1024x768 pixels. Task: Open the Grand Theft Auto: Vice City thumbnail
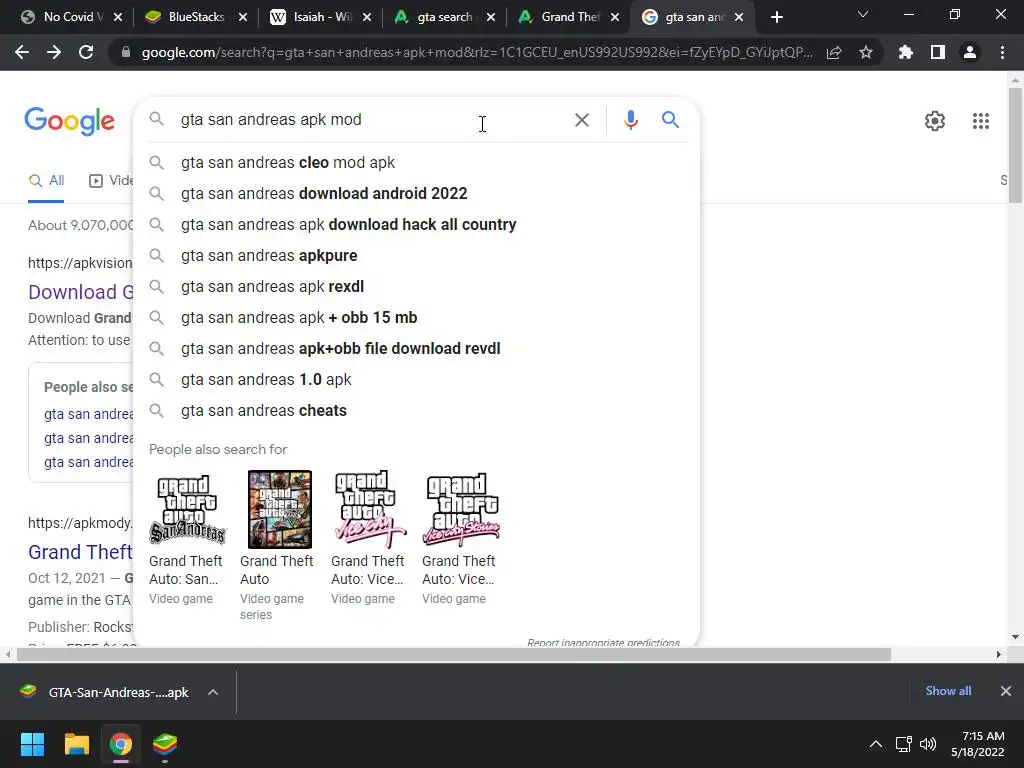coord(370,509)
